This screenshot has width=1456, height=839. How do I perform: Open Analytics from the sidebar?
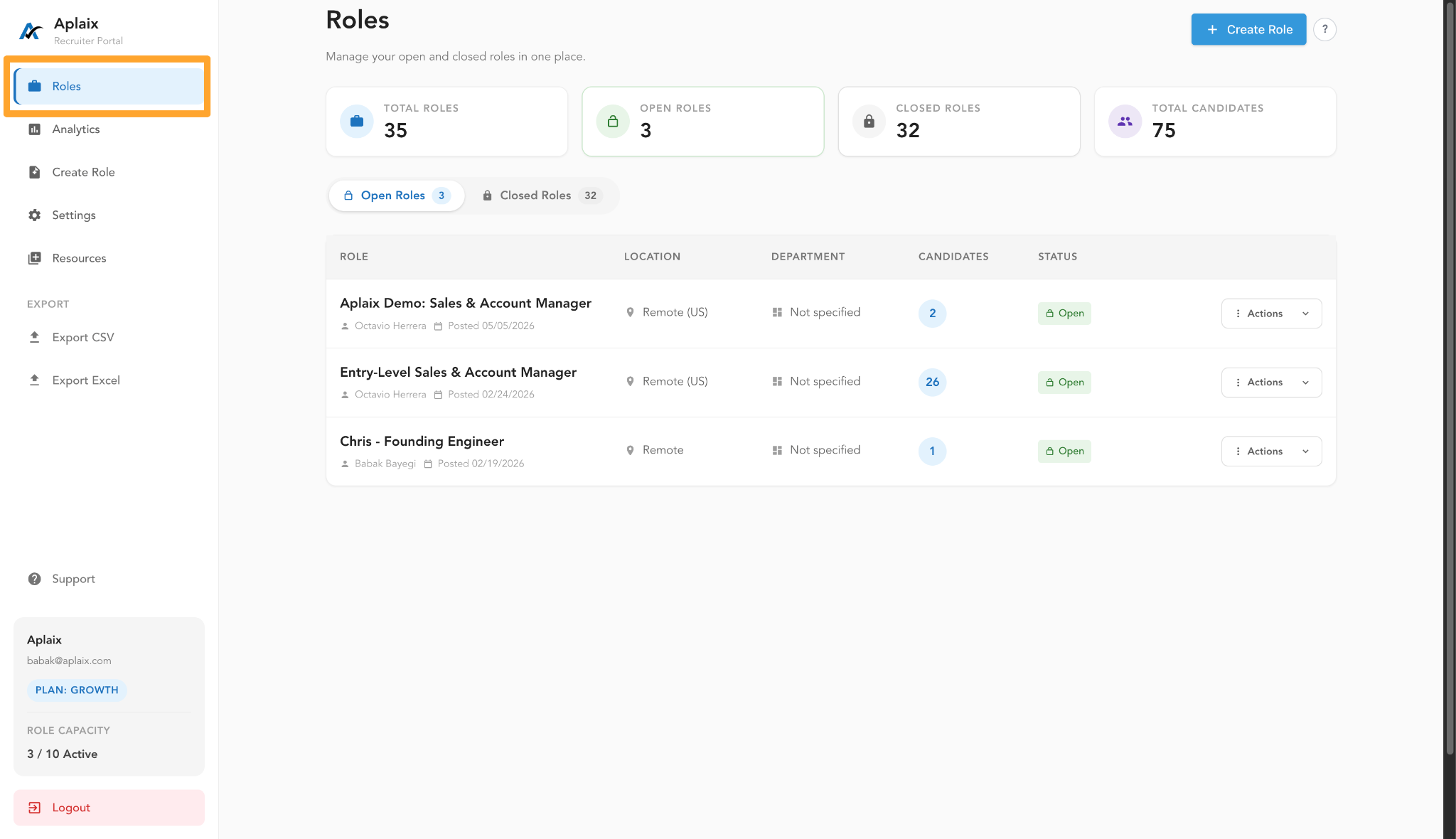109,129
